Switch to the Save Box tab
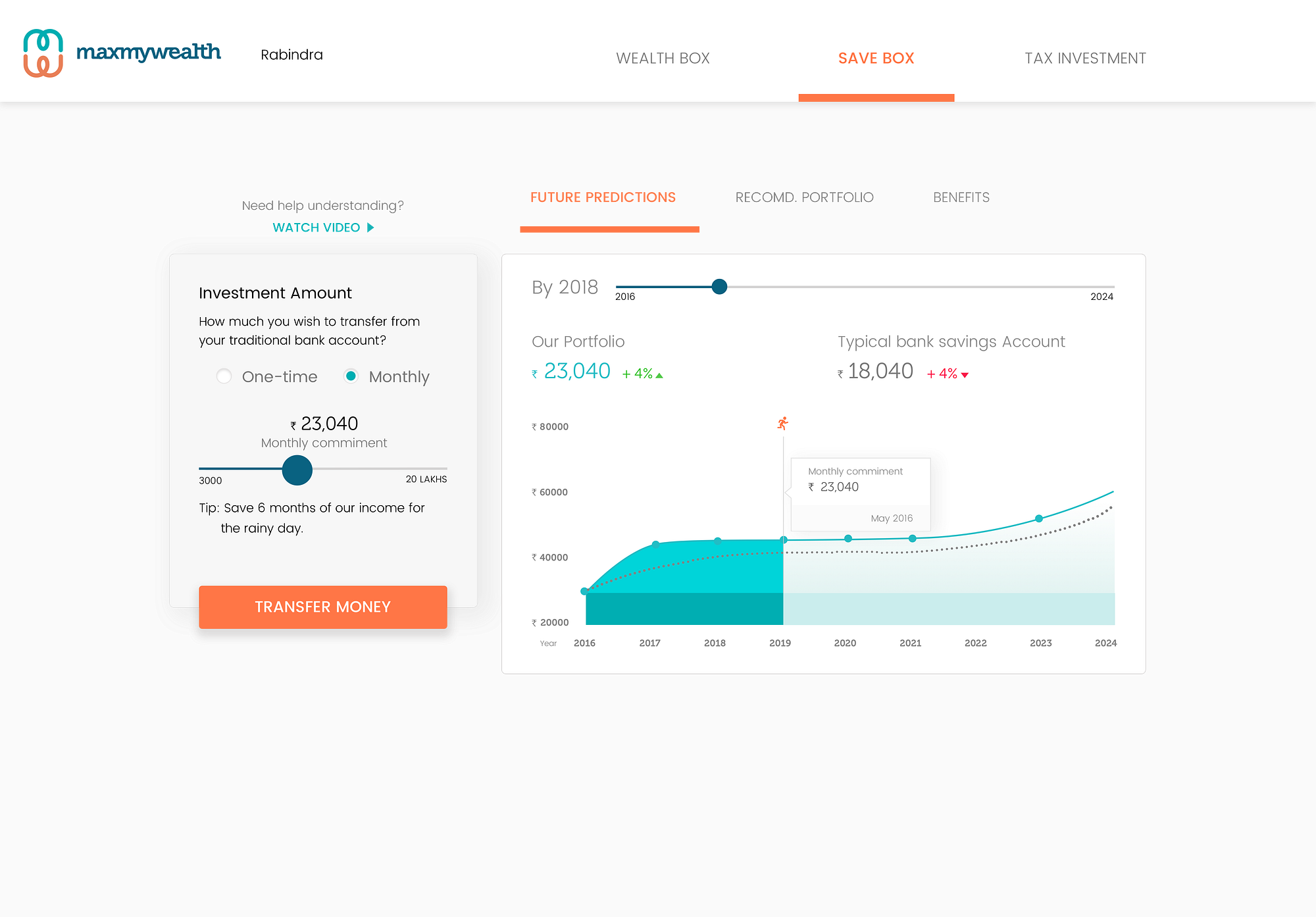 (x=876, y=58)
